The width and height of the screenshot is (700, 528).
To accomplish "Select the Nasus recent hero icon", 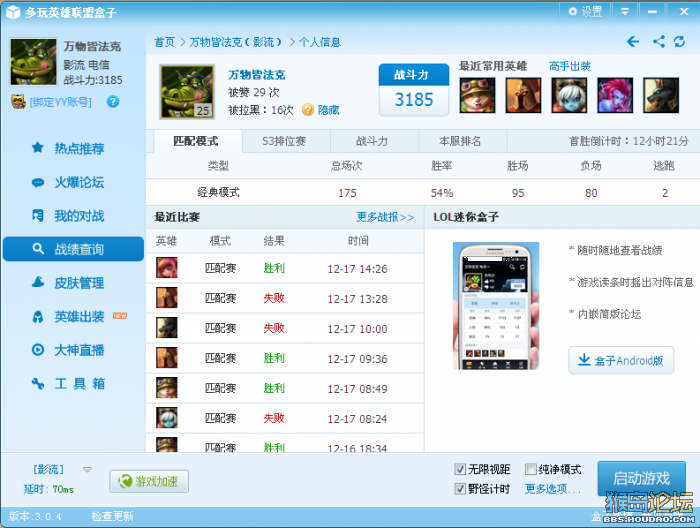I will (661, 95).
